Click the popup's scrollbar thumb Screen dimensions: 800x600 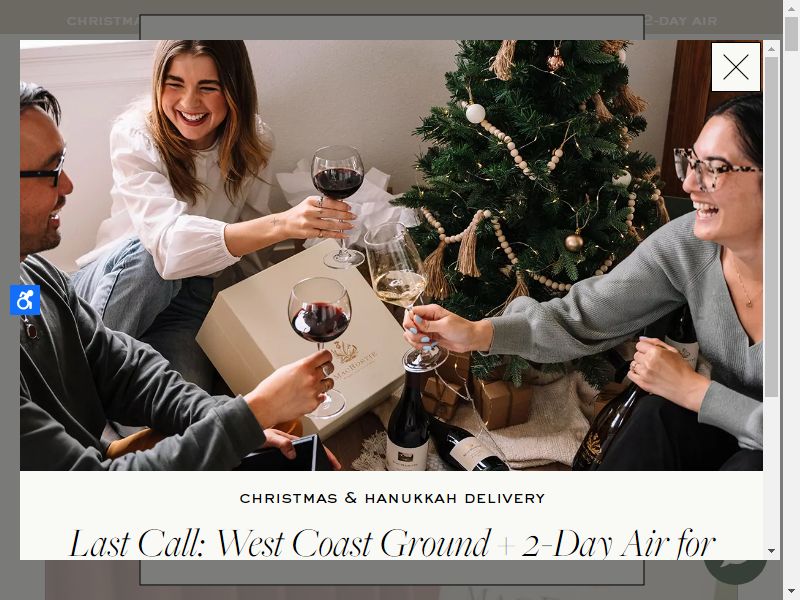pyautogui.click(x=771, y=227)
